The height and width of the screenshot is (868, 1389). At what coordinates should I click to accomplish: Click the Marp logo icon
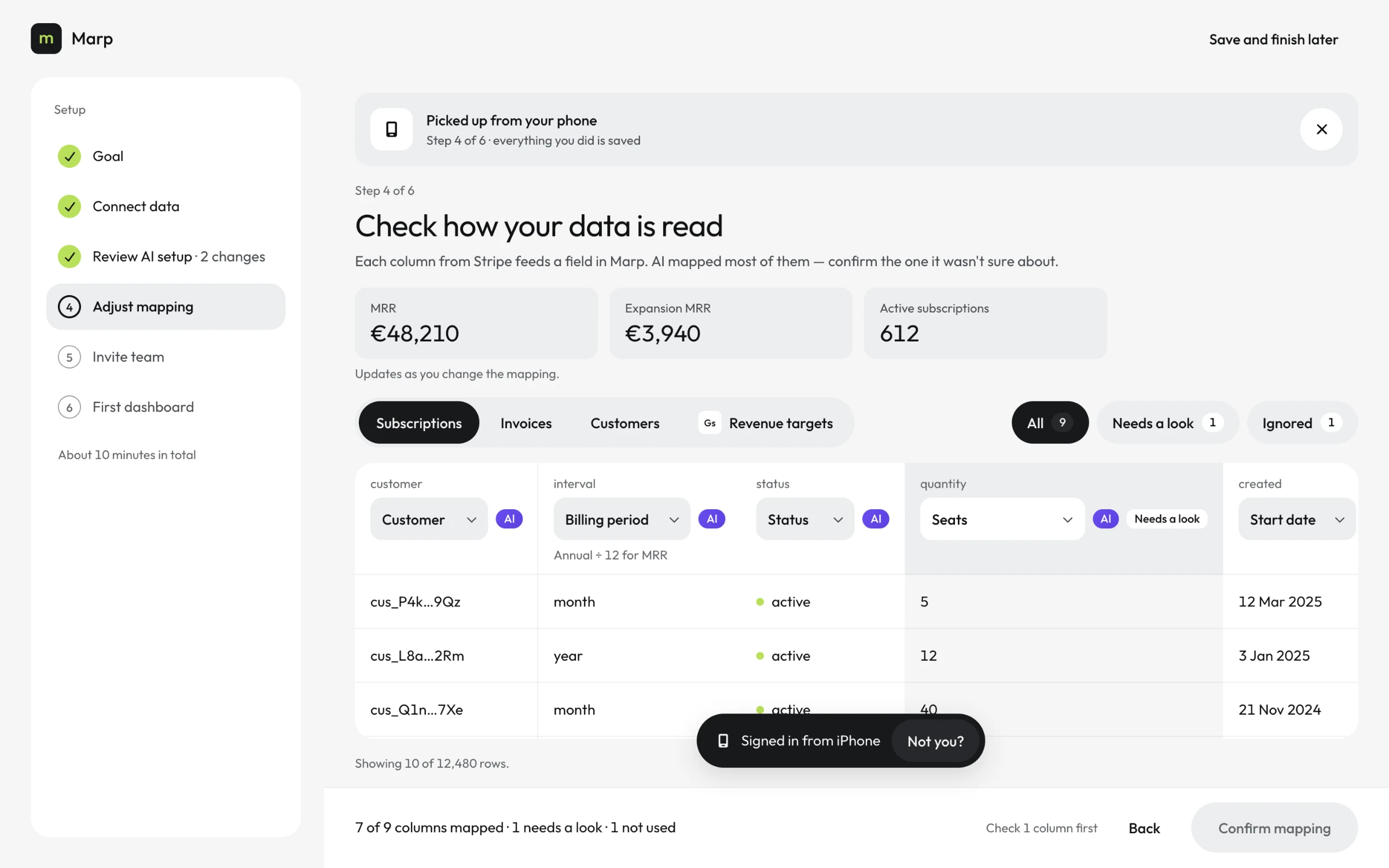pos(46,39)
